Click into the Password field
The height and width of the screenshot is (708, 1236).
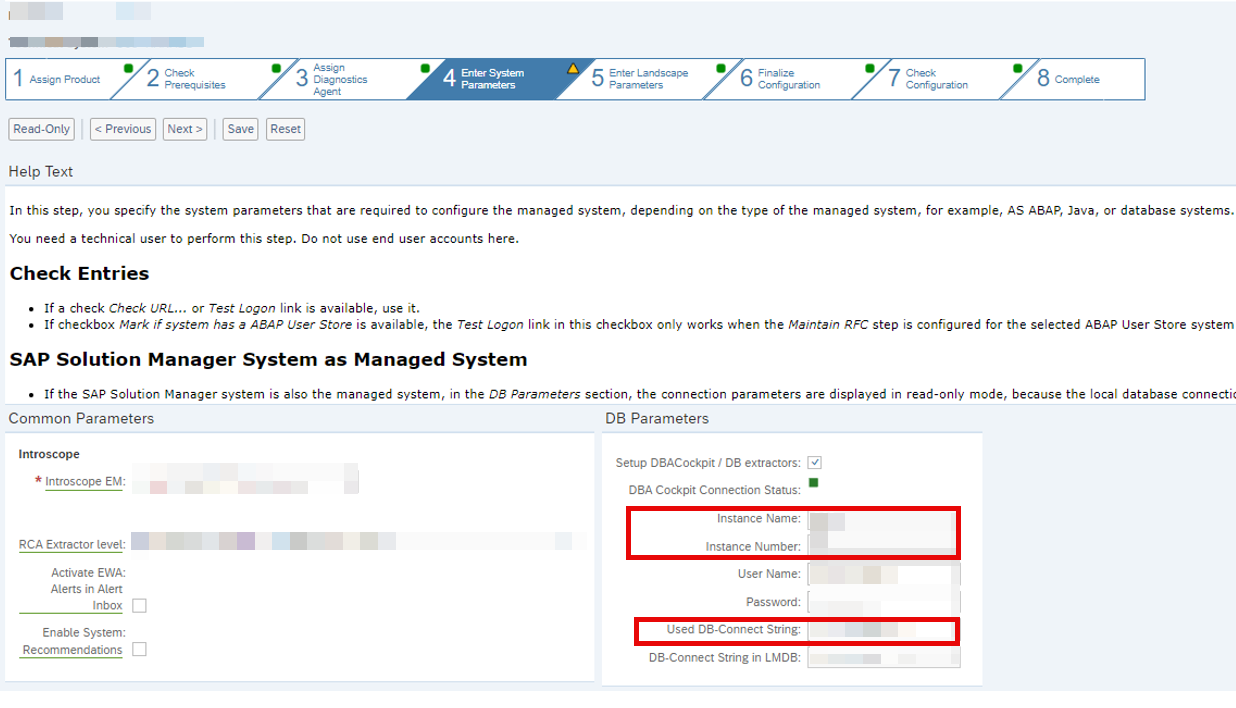click(884, 602)
